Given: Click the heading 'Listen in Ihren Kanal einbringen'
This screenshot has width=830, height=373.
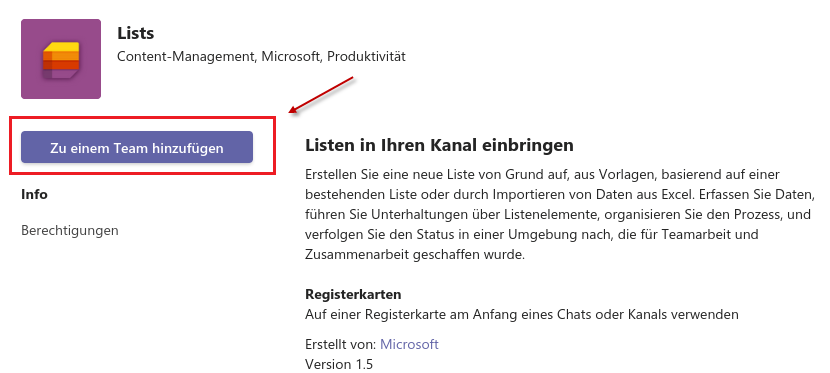Looking at the screenshot, I should (439, 145).
